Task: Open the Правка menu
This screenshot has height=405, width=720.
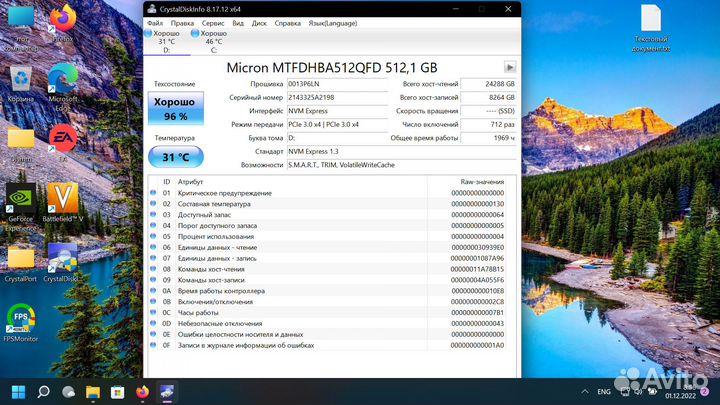Action: [x=182, y=23]
